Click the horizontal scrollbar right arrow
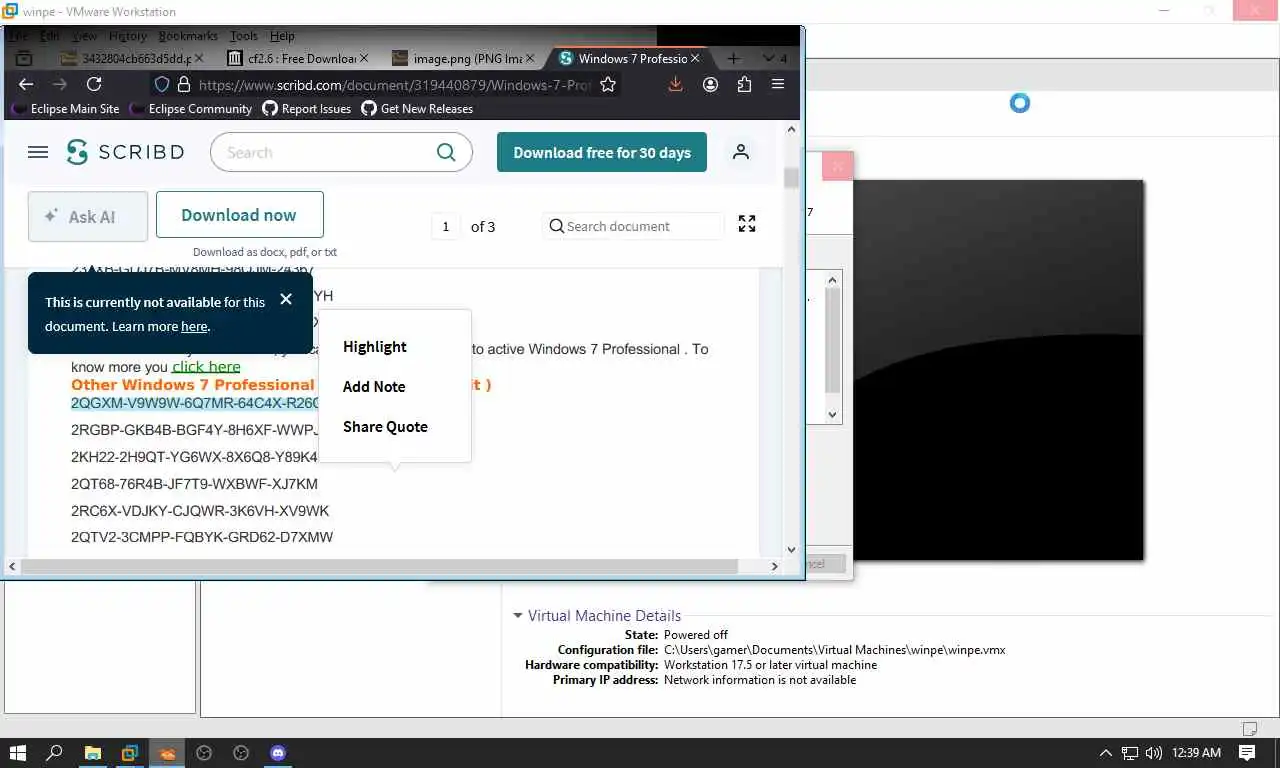 click(775, 566)
